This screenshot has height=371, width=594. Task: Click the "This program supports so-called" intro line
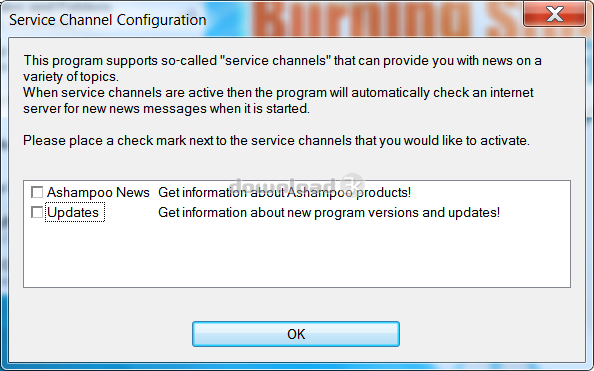click(x=282, y=61)
